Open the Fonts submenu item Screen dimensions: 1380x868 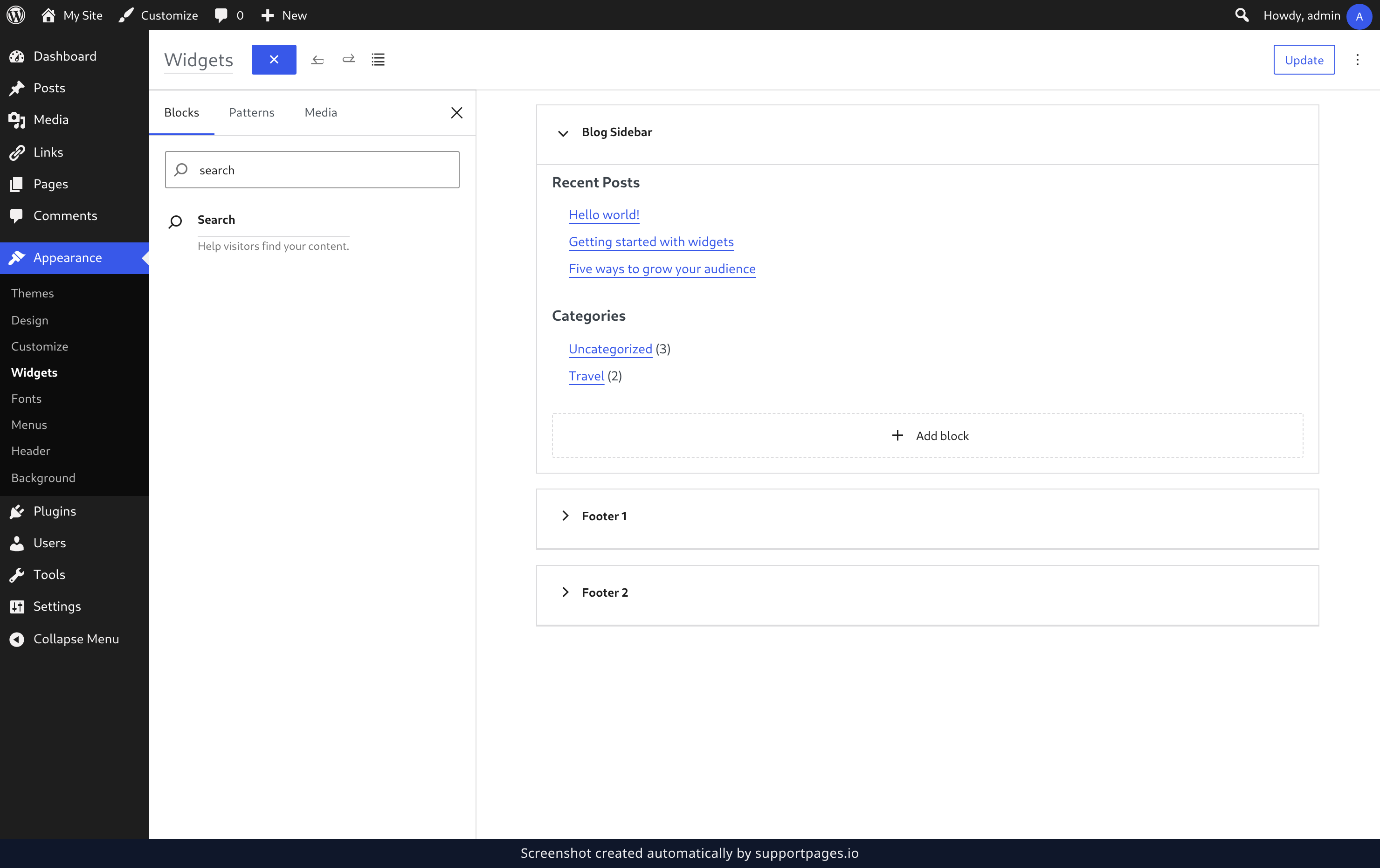point(27,399)
